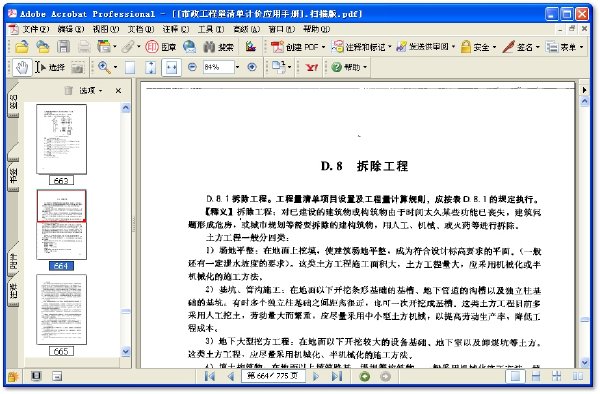The height and width of the screenshot is (394, 600).
Task: Jump to last page arrow
Action: [x=337, y=376]
